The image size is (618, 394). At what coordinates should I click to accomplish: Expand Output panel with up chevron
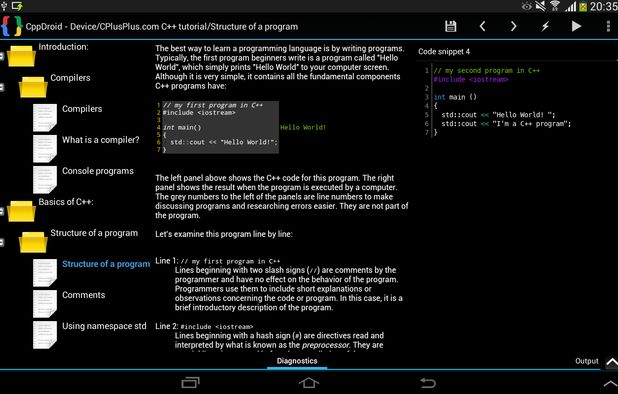[x=611, y=362]
